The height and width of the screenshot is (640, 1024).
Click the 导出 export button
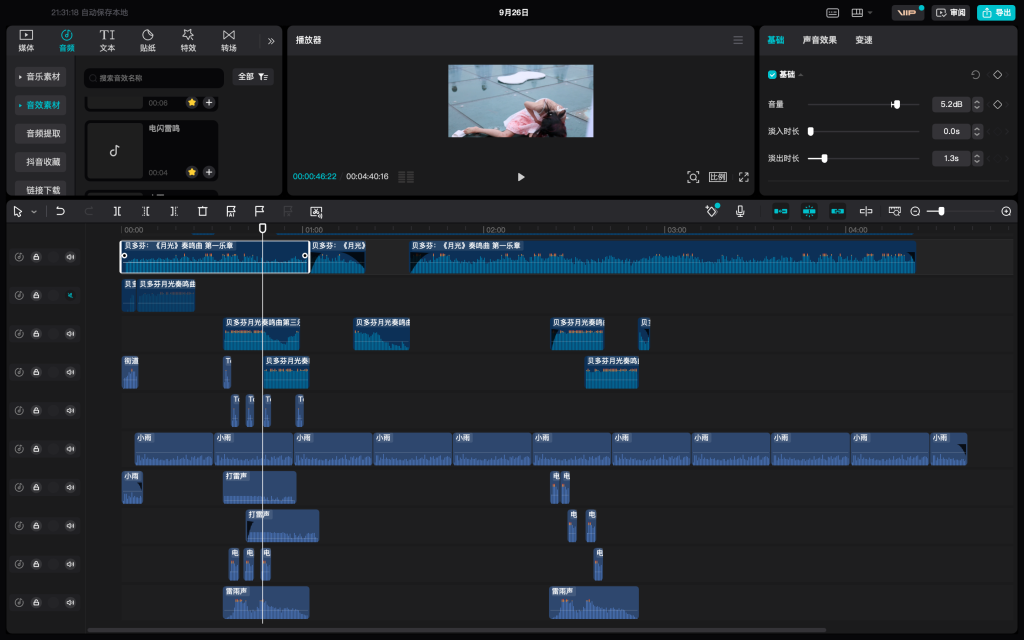(997, 13)
